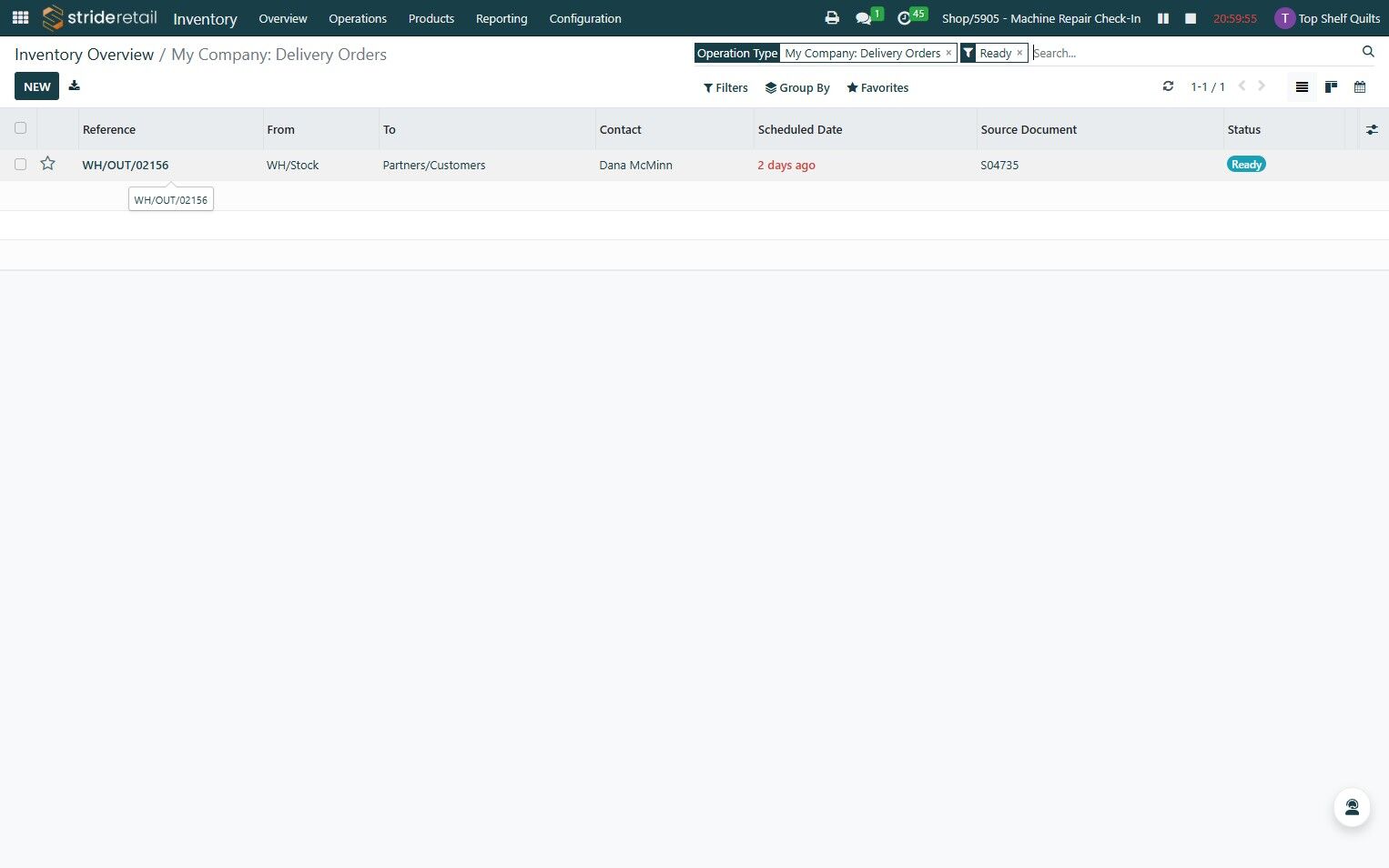
Task: Pause the running timer
Action: (1163, 18)
